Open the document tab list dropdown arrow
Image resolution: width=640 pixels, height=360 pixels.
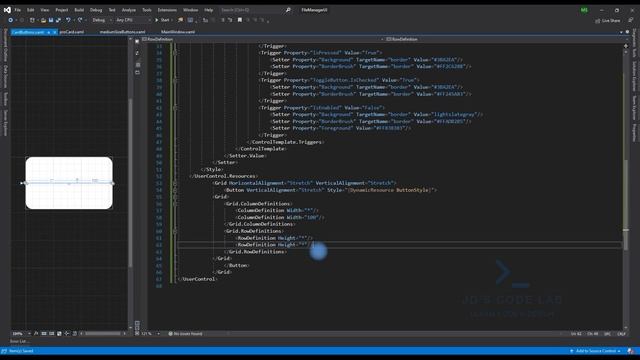(x=621, y=32)
